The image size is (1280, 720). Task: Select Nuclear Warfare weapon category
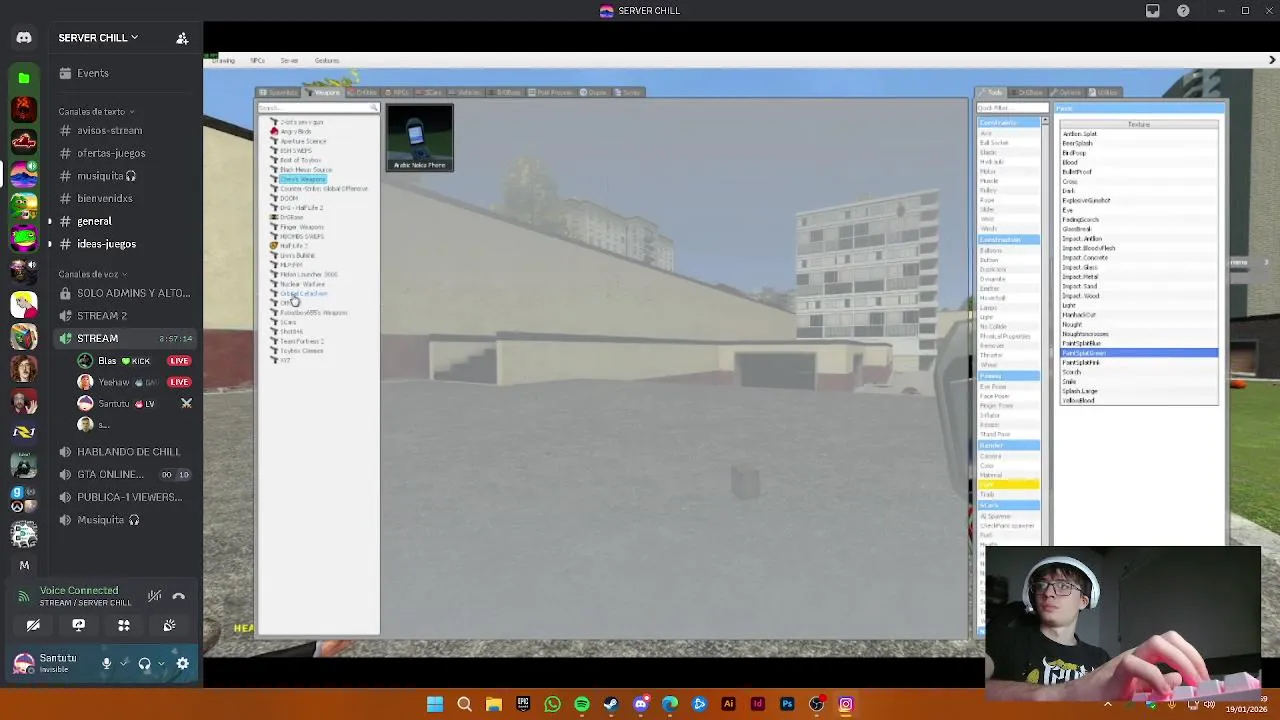[302, 284]
